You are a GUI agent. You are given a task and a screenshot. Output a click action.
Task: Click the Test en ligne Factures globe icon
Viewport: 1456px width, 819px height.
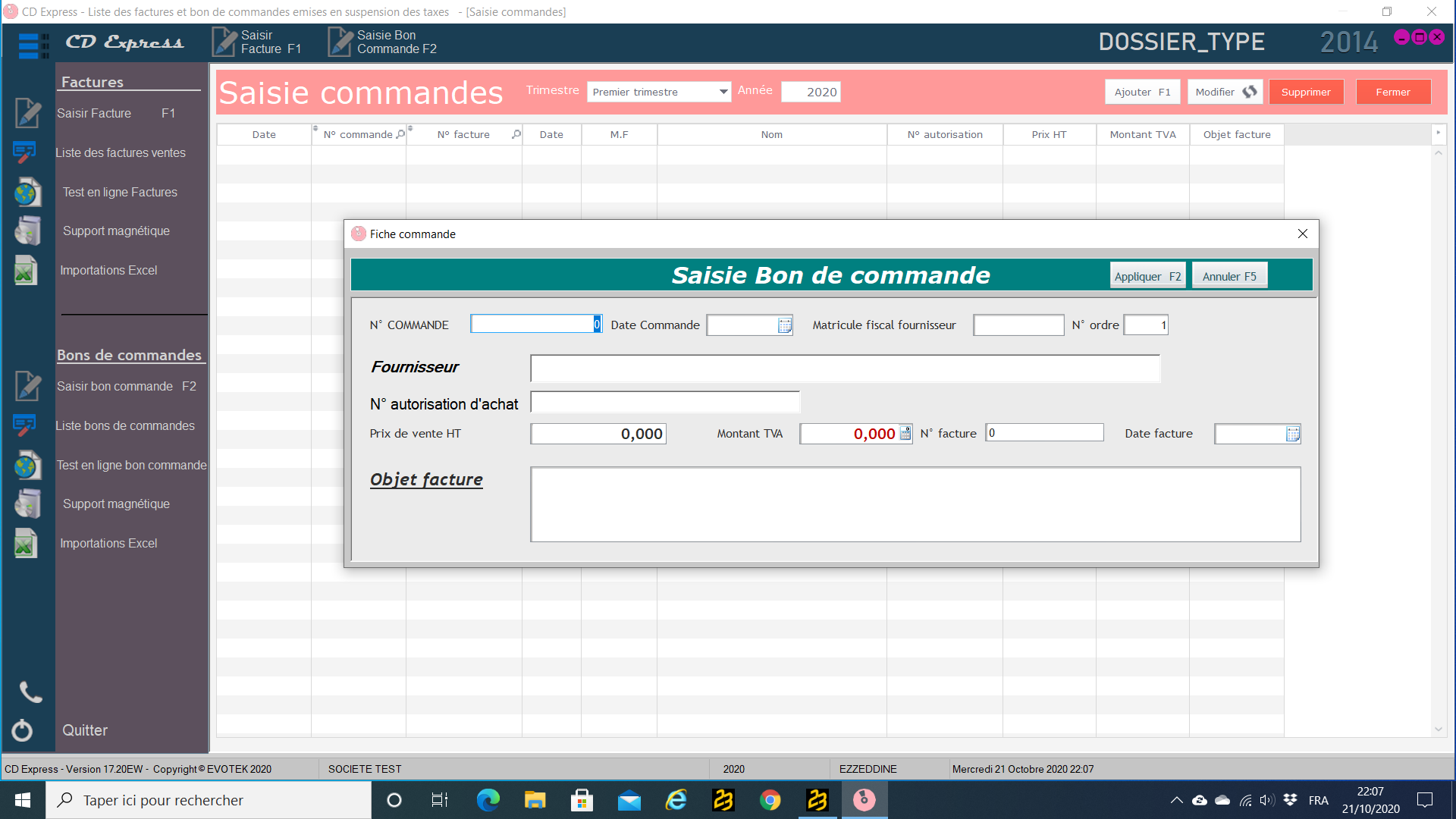27,192
